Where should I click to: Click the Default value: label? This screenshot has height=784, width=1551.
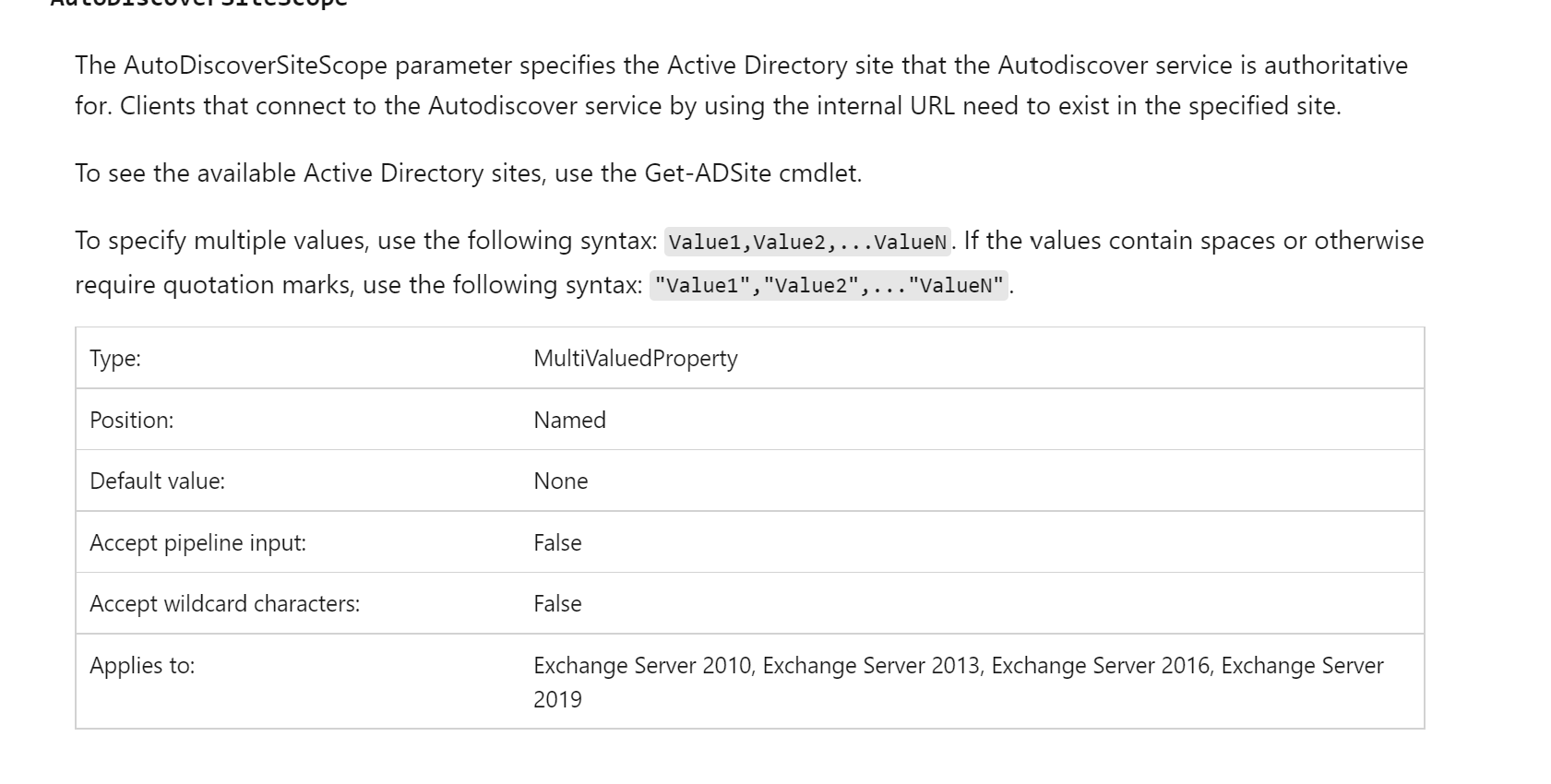[157, 481]
